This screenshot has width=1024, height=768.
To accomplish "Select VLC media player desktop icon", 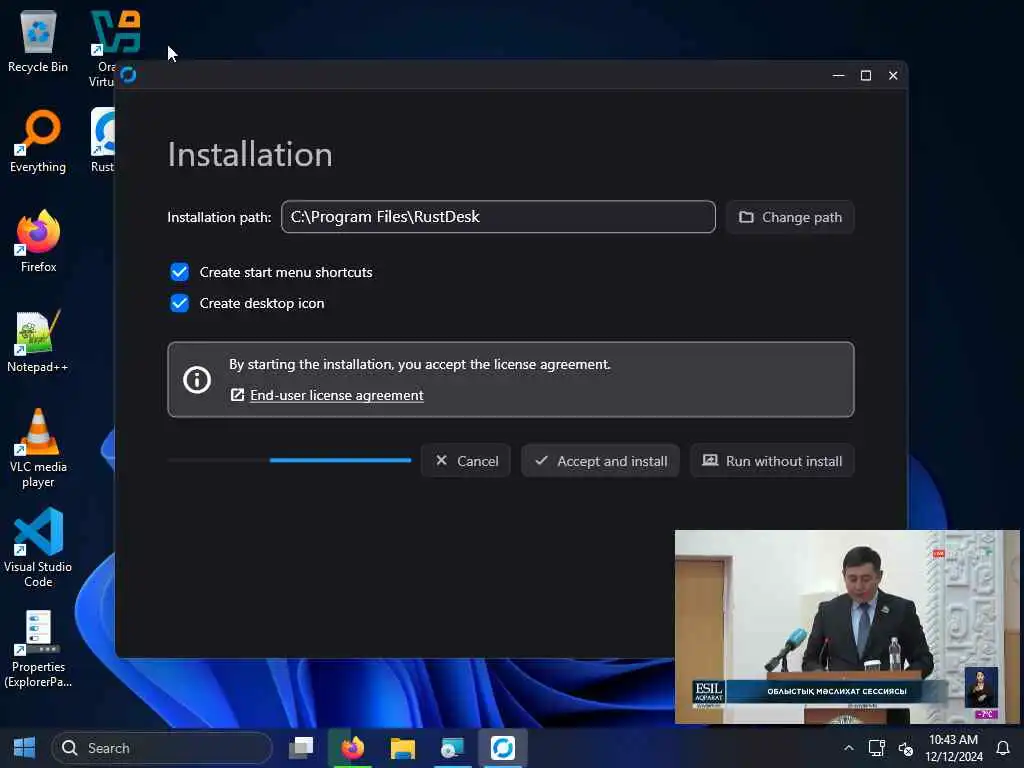I will tap(38, 448).
